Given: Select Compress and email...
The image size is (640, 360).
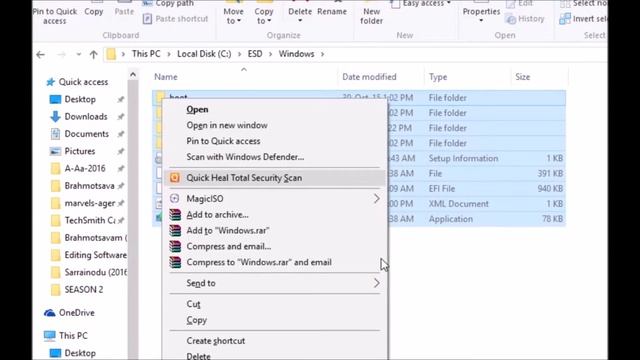Looking at the screenshot, I should 229,247.
